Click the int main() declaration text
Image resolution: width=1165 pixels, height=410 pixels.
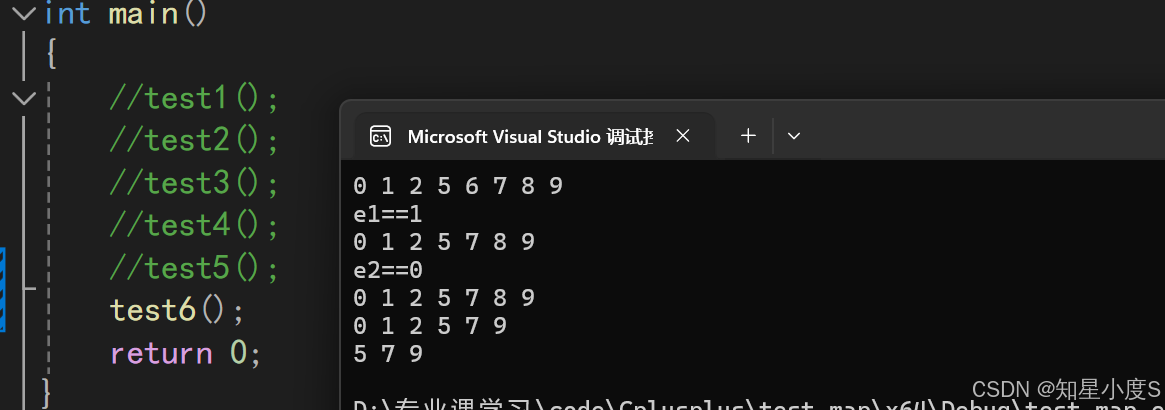[x=126, y=13]
